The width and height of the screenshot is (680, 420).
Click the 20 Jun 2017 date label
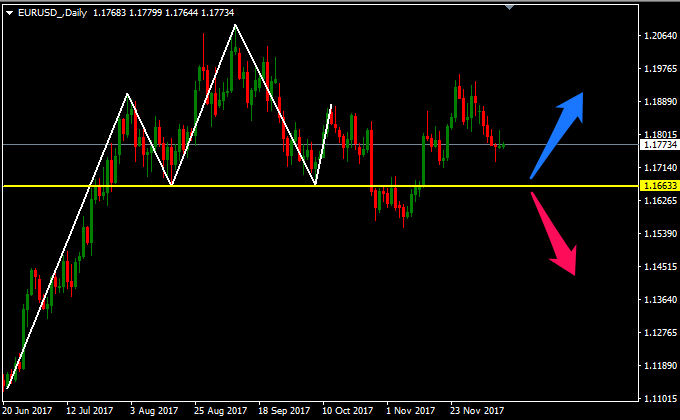click(x=27, y=410)
